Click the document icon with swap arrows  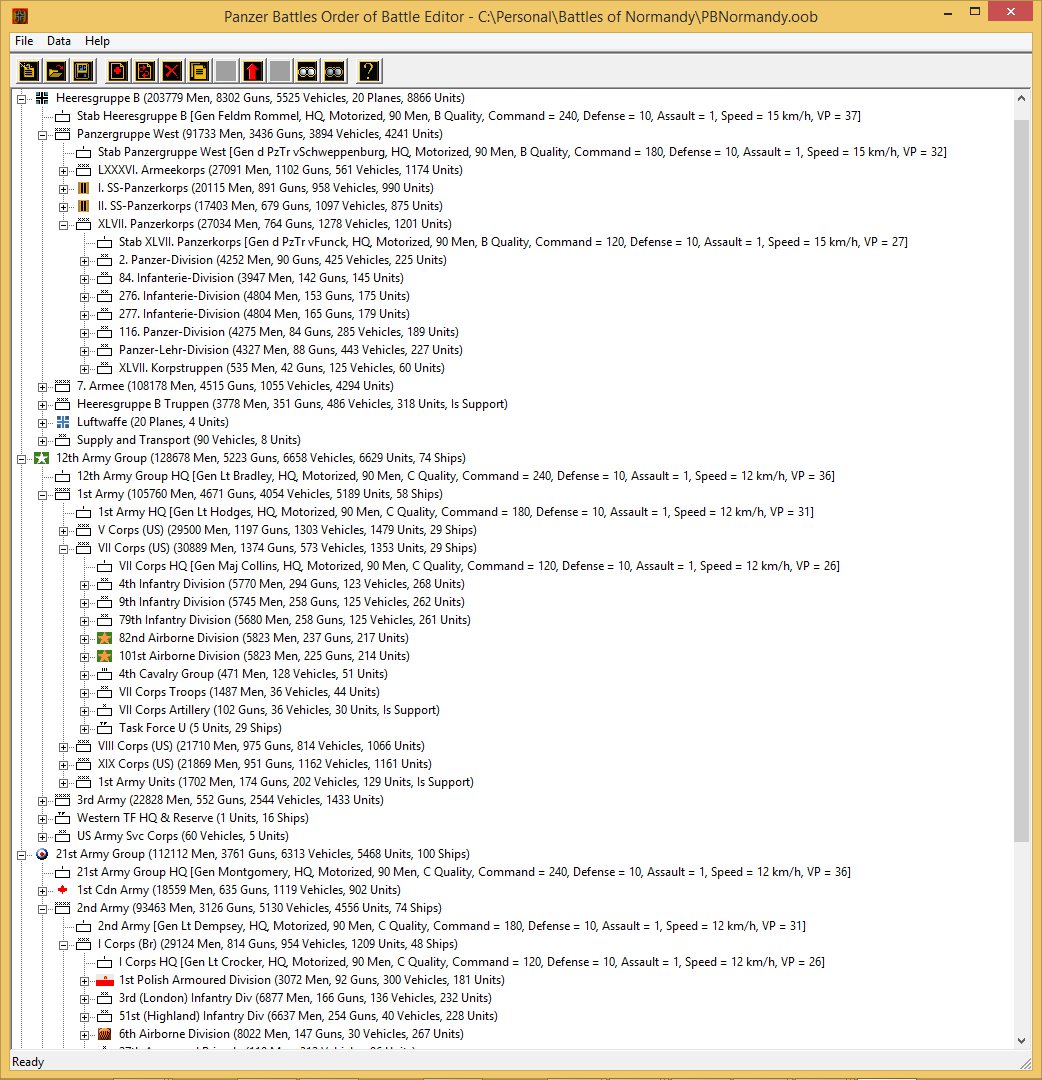[145, 71]
